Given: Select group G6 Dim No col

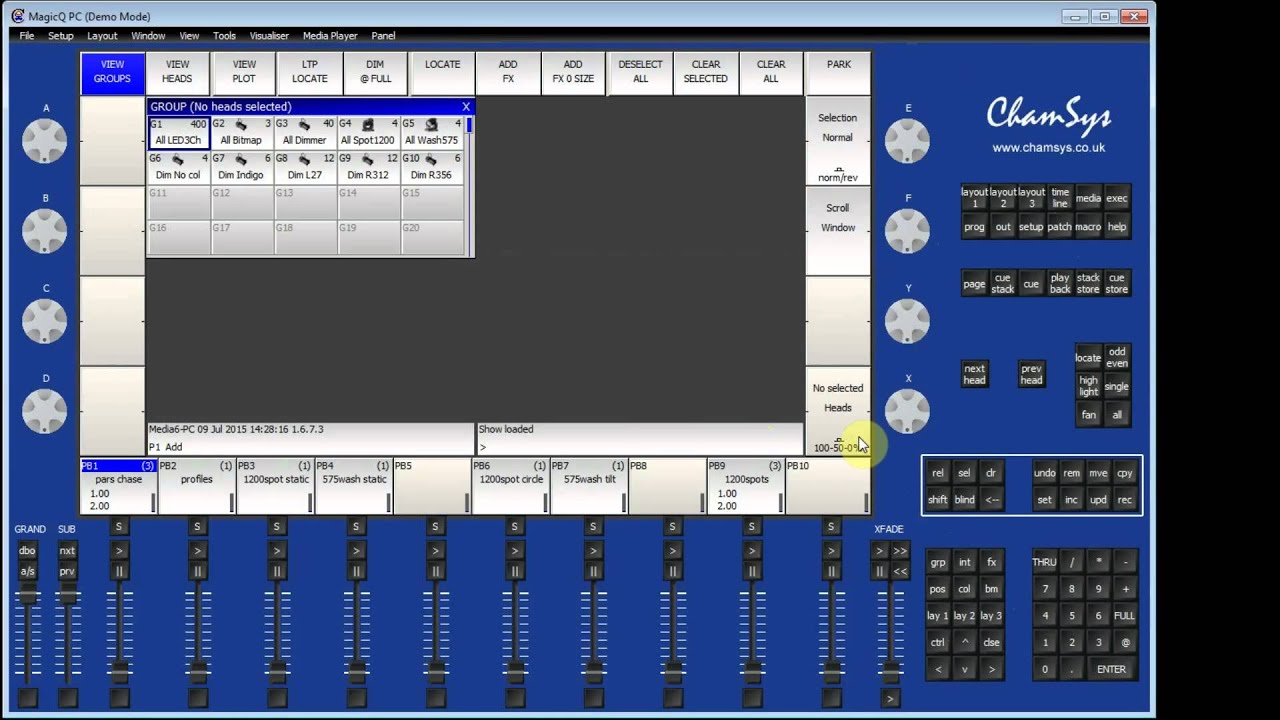Looking at the screenshot, I should coord(178,167).
